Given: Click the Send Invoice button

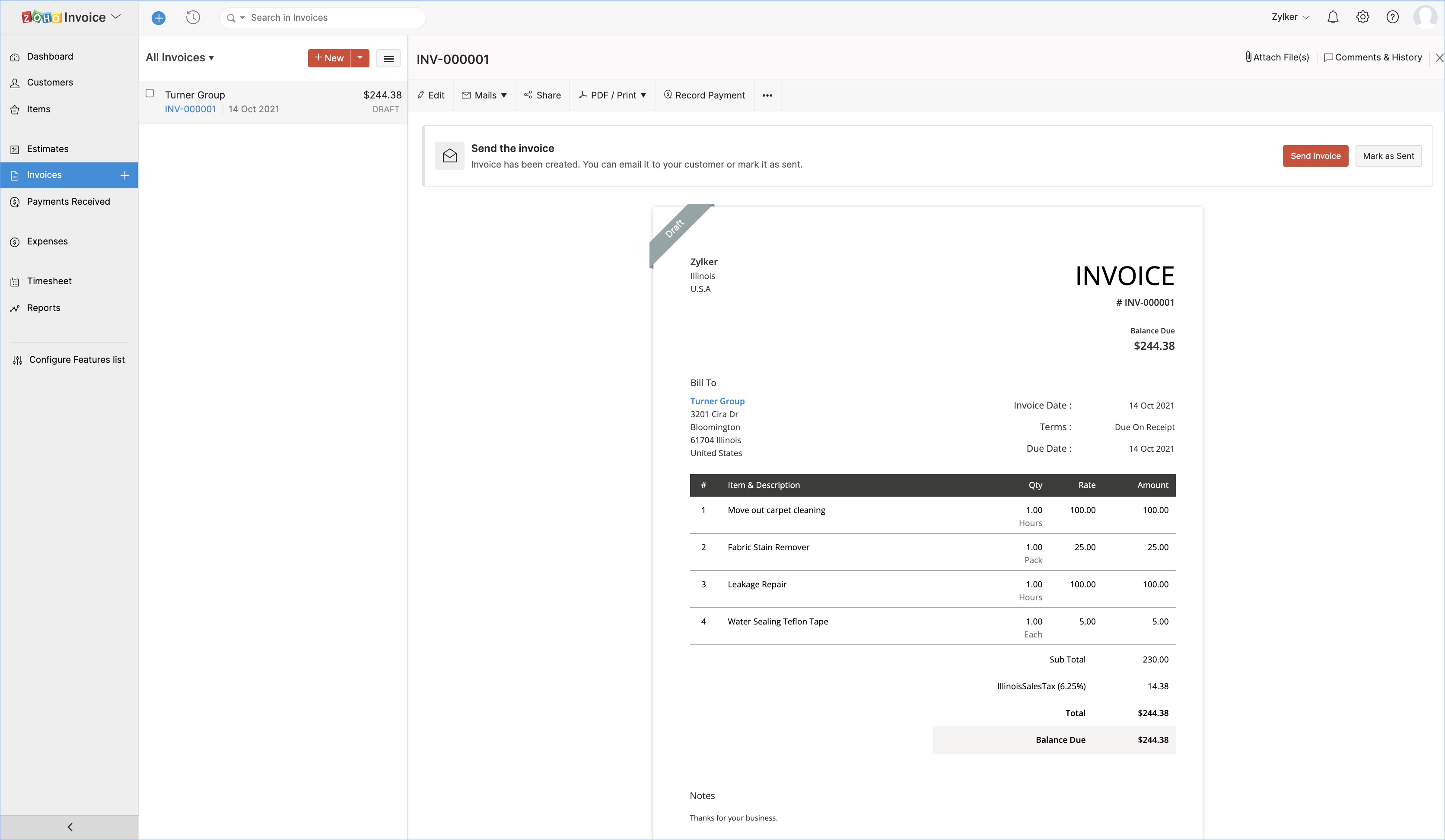Looking at the screenshot, I should click(x=1315, y=156).
